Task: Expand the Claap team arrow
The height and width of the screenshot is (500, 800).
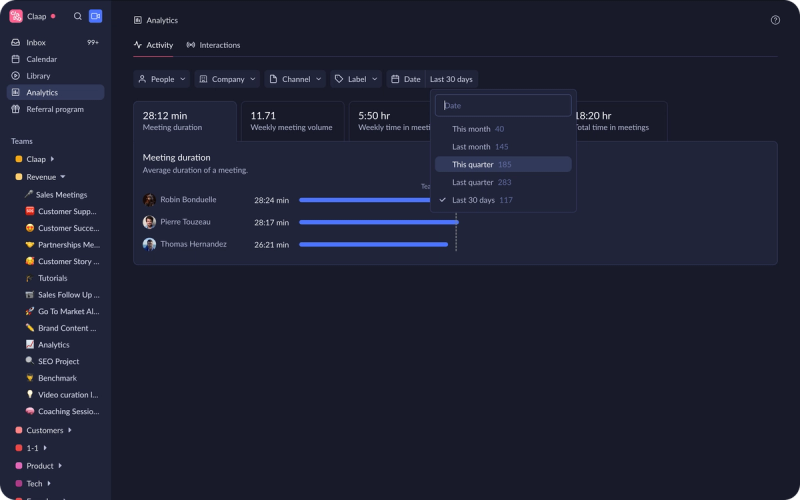Action: pos(52,159)
